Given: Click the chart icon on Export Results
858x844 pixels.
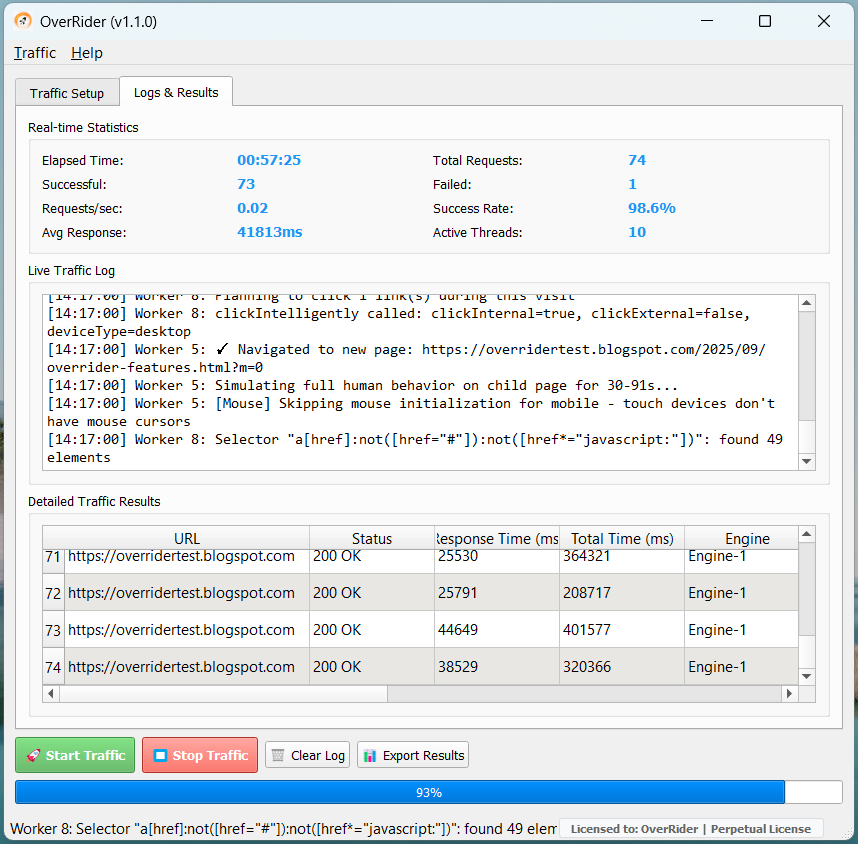Looking at the screenshot, I should point(370,755).
